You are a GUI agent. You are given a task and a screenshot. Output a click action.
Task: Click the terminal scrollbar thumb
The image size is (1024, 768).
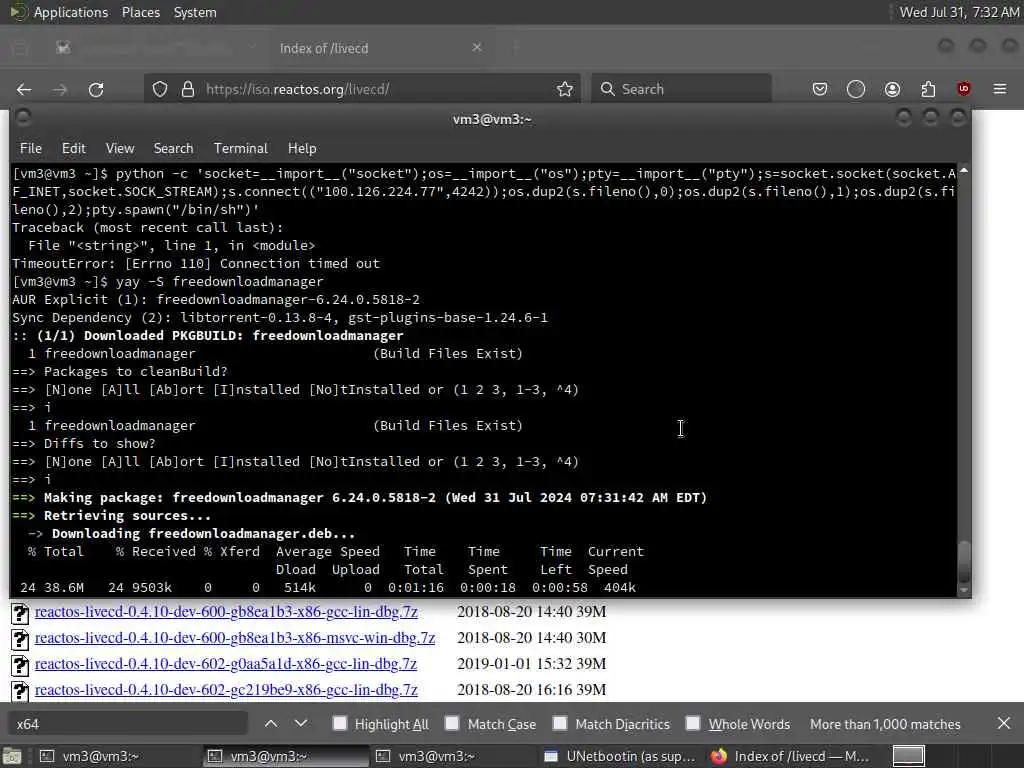pyautogui.click(x=963, y=562)
